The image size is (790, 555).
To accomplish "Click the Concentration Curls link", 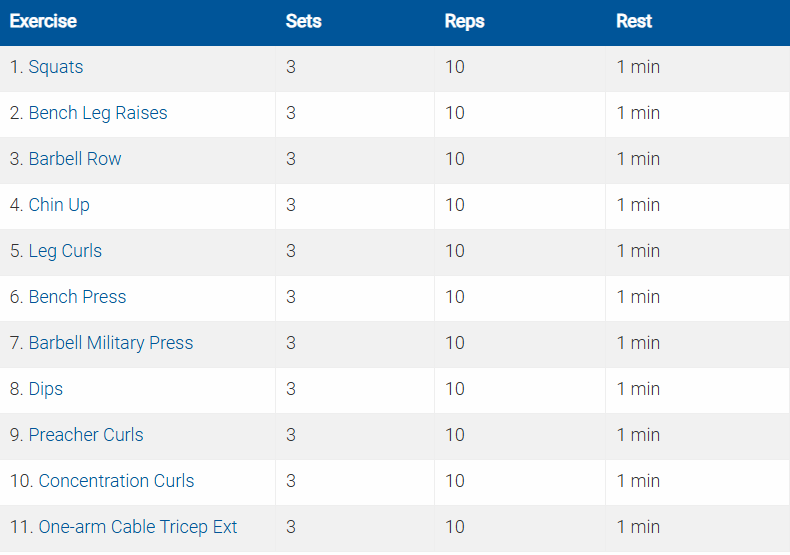I will [x=116, y=481].
